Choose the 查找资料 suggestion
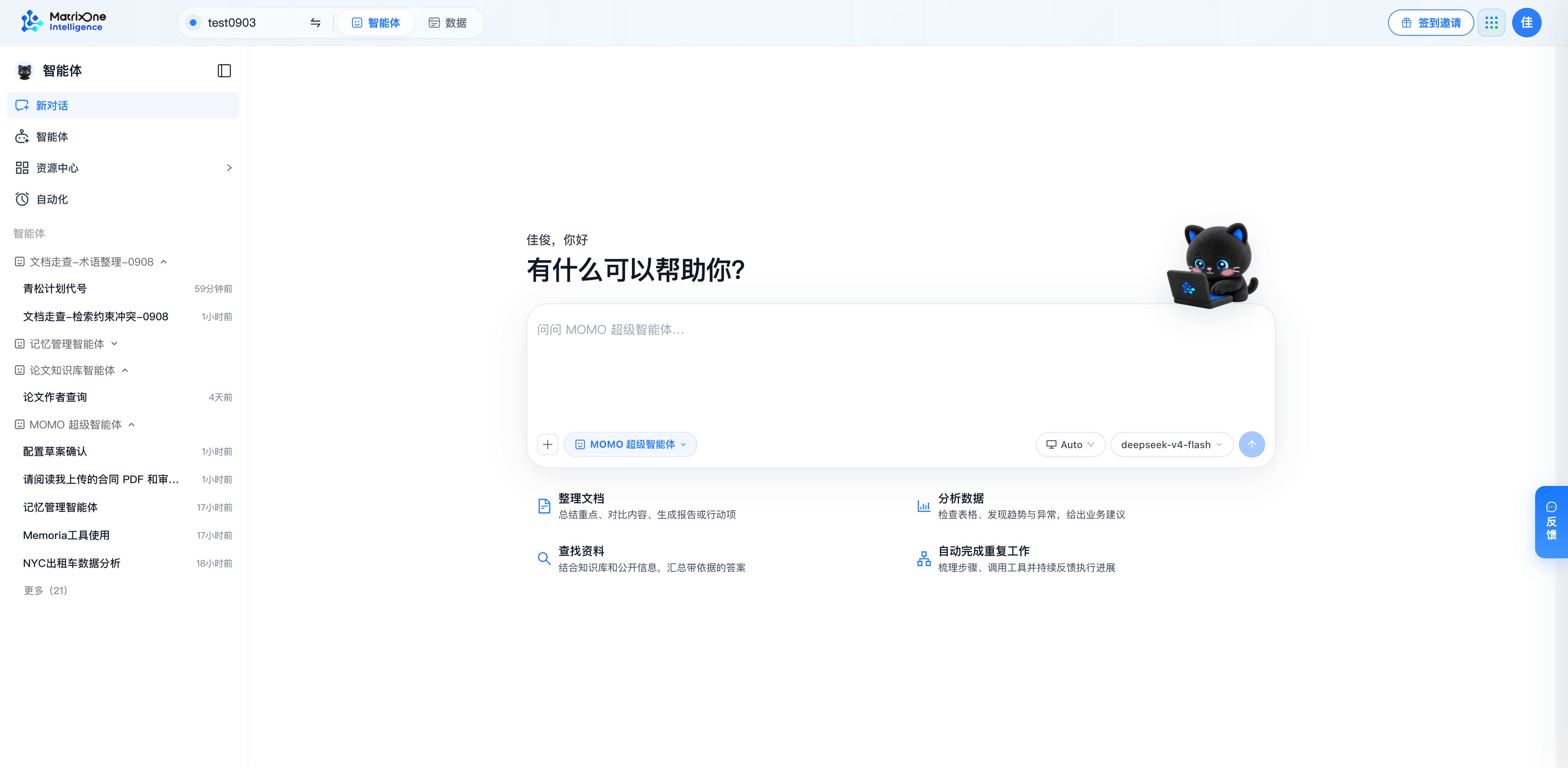Viewport: 1568px width, 768px height. tap(641, 558)
